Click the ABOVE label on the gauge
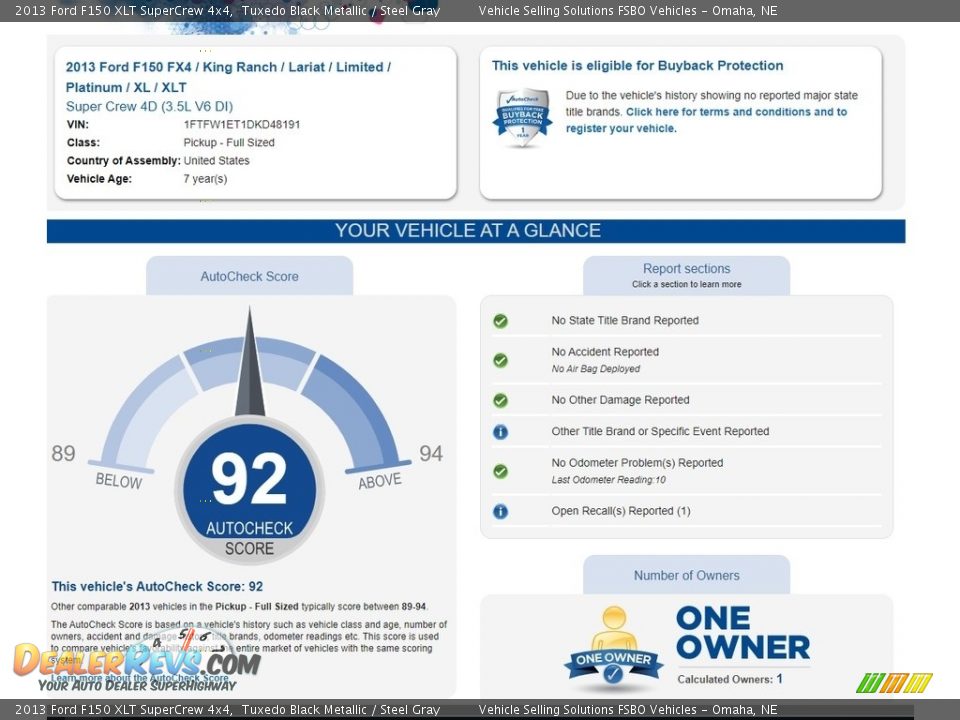This screenshot has width=960, height=720. pos(380,481)
